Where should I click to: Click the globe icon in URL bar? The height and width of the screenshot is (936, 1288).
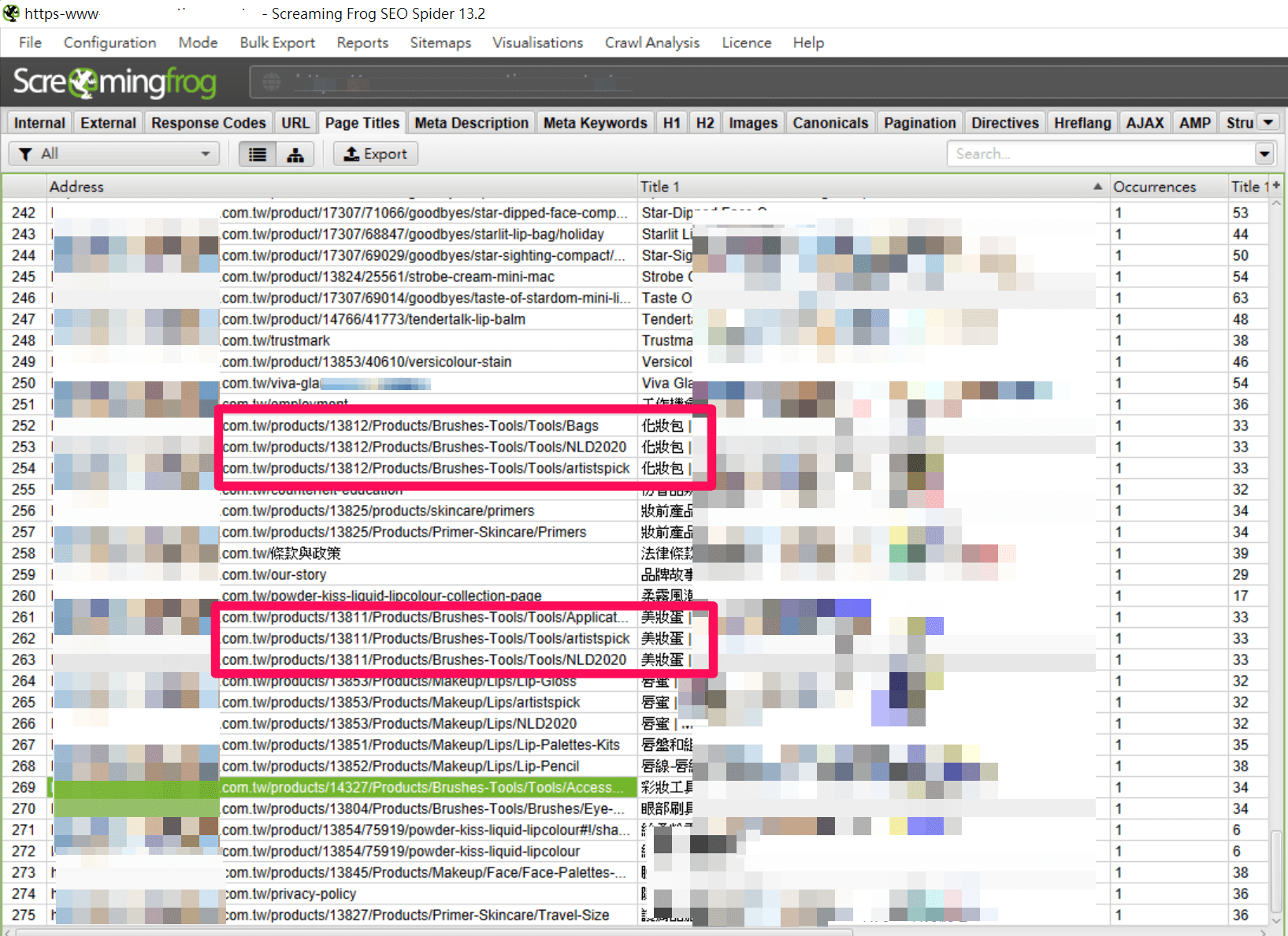(x=271, y=82)
